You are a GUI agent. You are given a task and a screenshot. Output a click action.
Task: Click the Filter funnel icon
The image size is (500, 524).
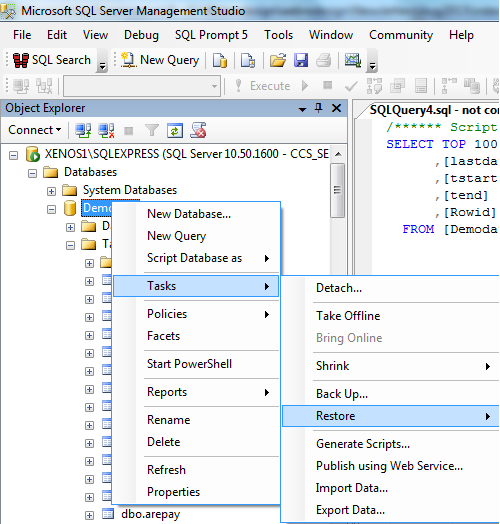tap(152, 130)
